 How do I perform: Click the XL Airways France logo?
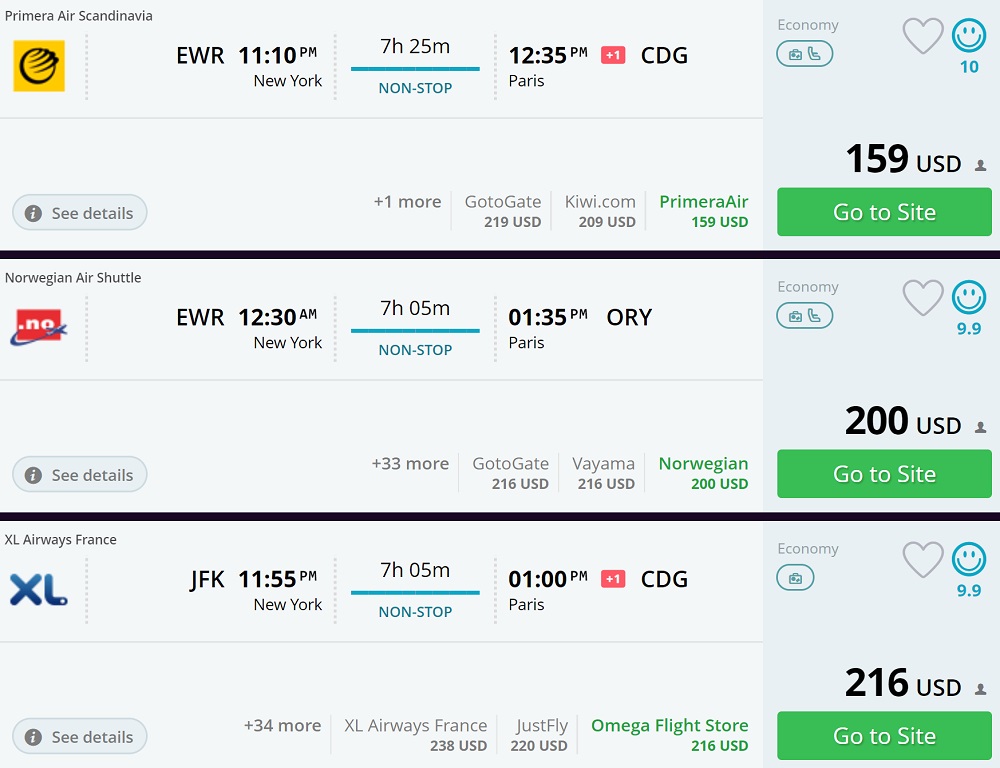(x=39, y=590)
